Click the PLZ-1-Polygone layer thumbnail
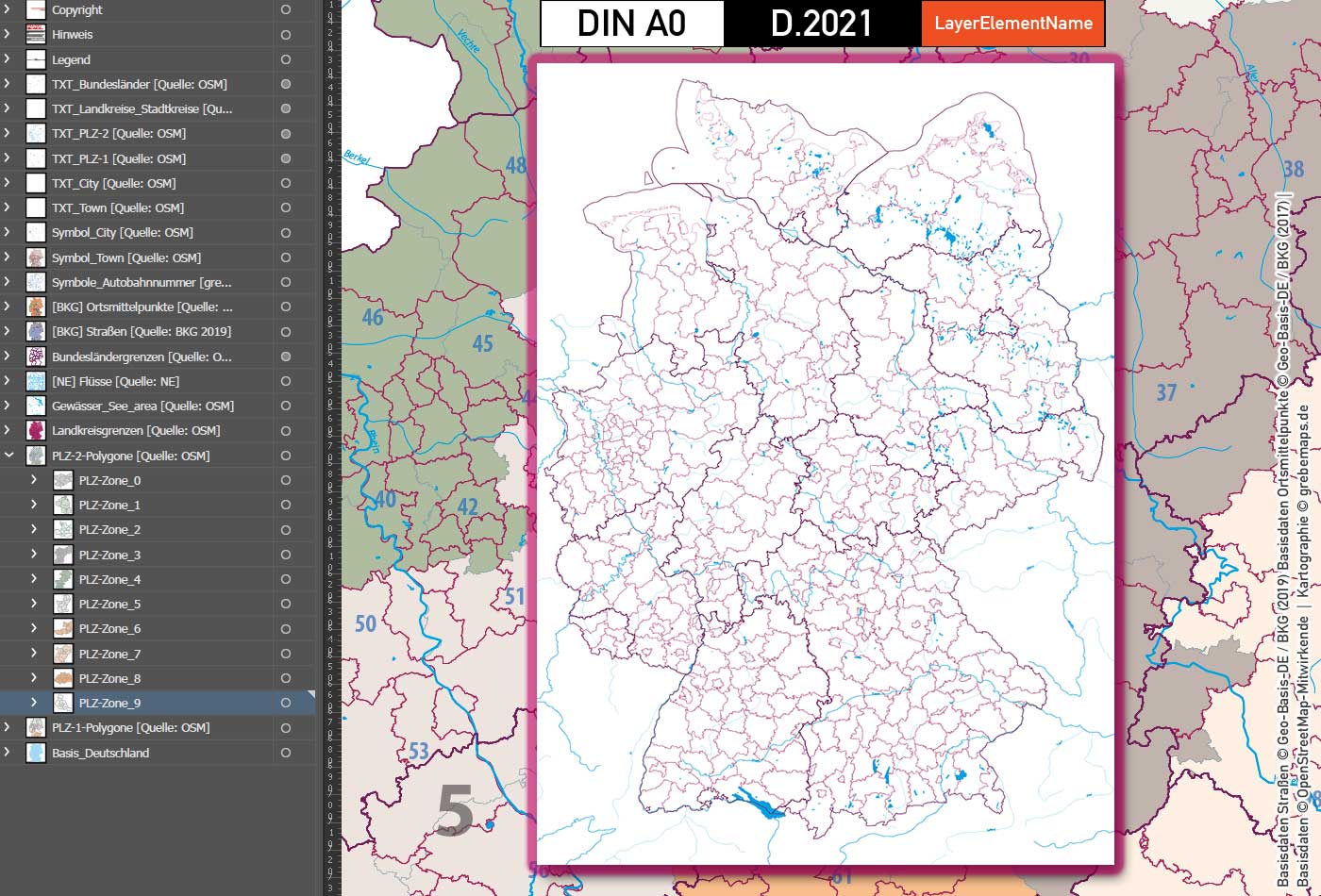The width and height of the screenshot is (1321, 896). [34, 727]
